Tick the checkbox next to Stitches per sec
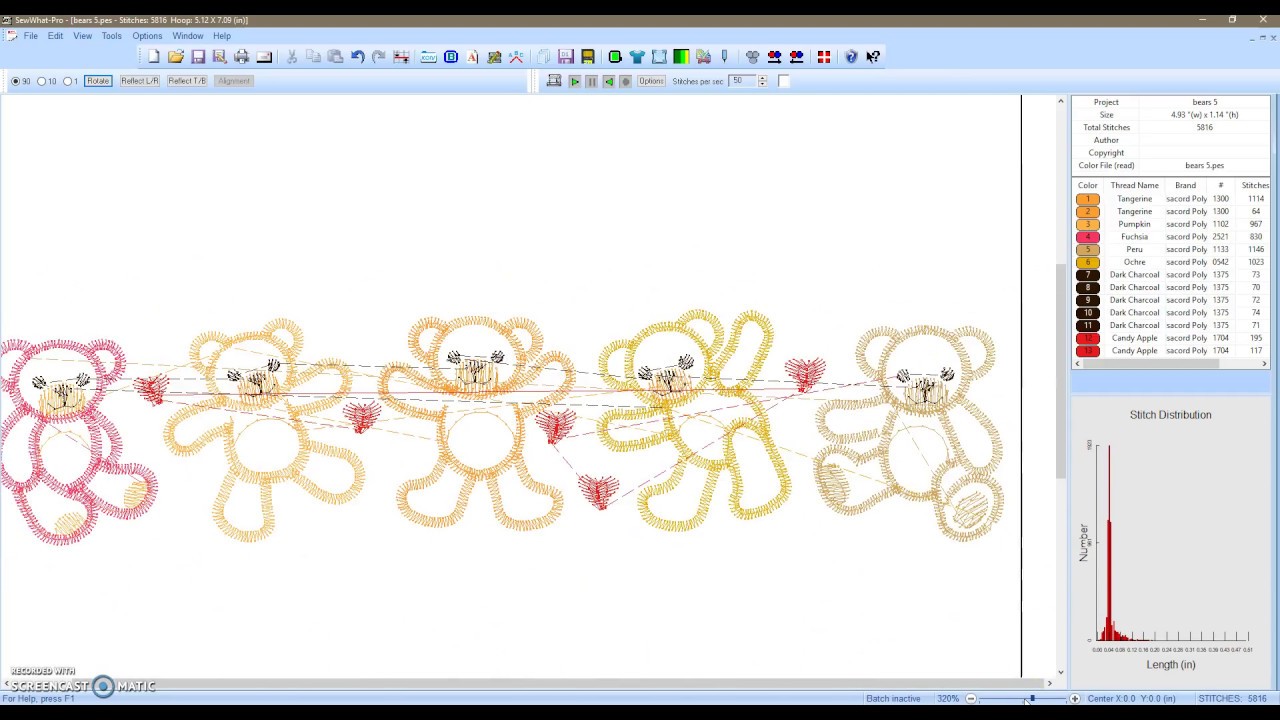Screen dimensions: 1280x720 [784, 81]
